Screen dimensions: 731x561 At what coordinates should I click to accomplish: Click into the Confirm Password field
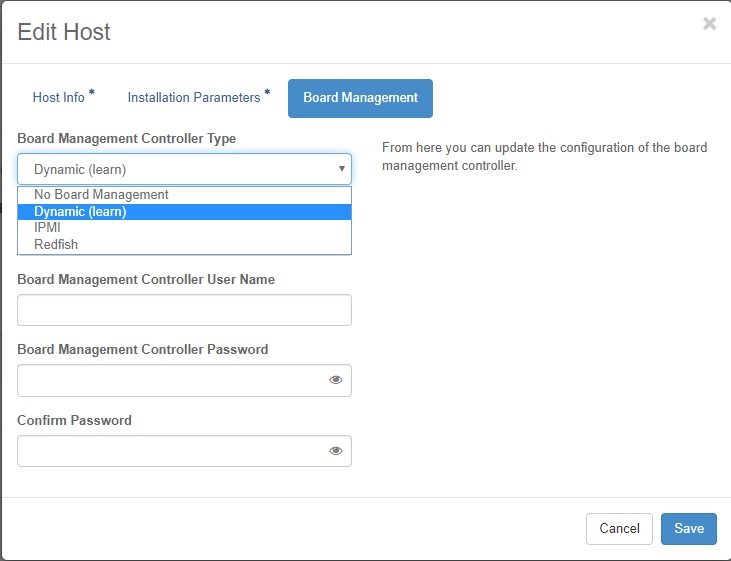170,451
